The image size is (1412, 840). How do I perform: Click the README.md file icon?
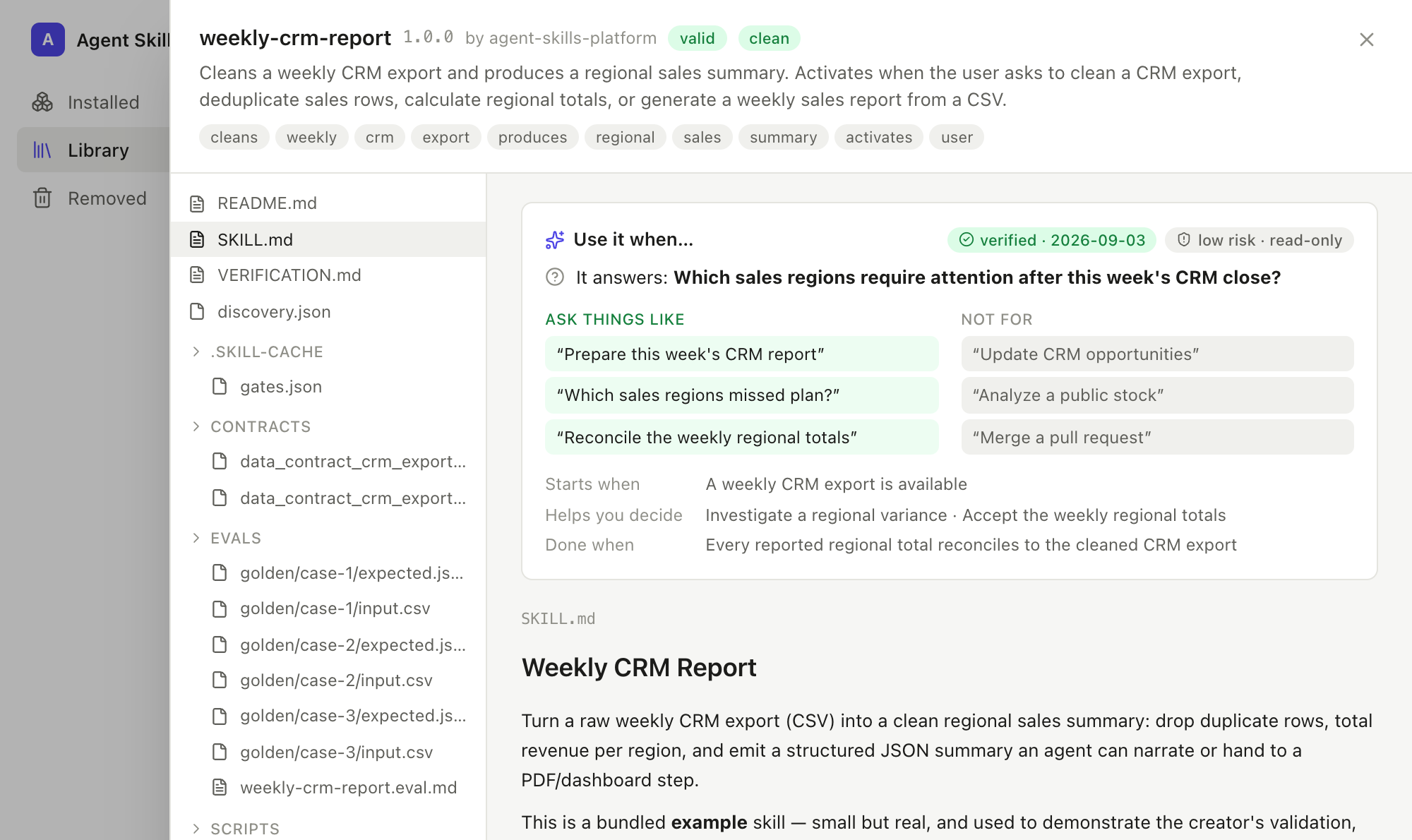(197, 204)
